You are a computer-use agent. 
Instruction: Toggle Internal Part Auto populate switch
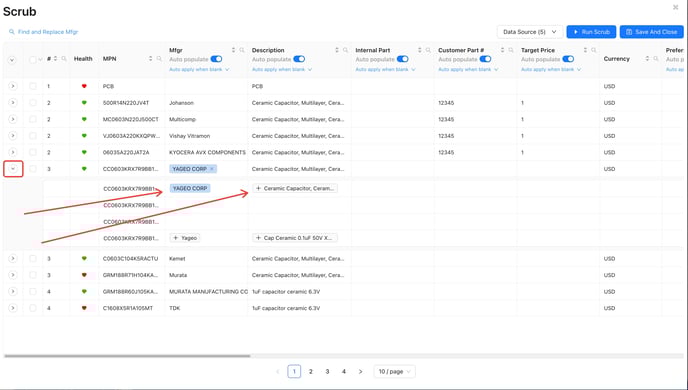point(402,59)
